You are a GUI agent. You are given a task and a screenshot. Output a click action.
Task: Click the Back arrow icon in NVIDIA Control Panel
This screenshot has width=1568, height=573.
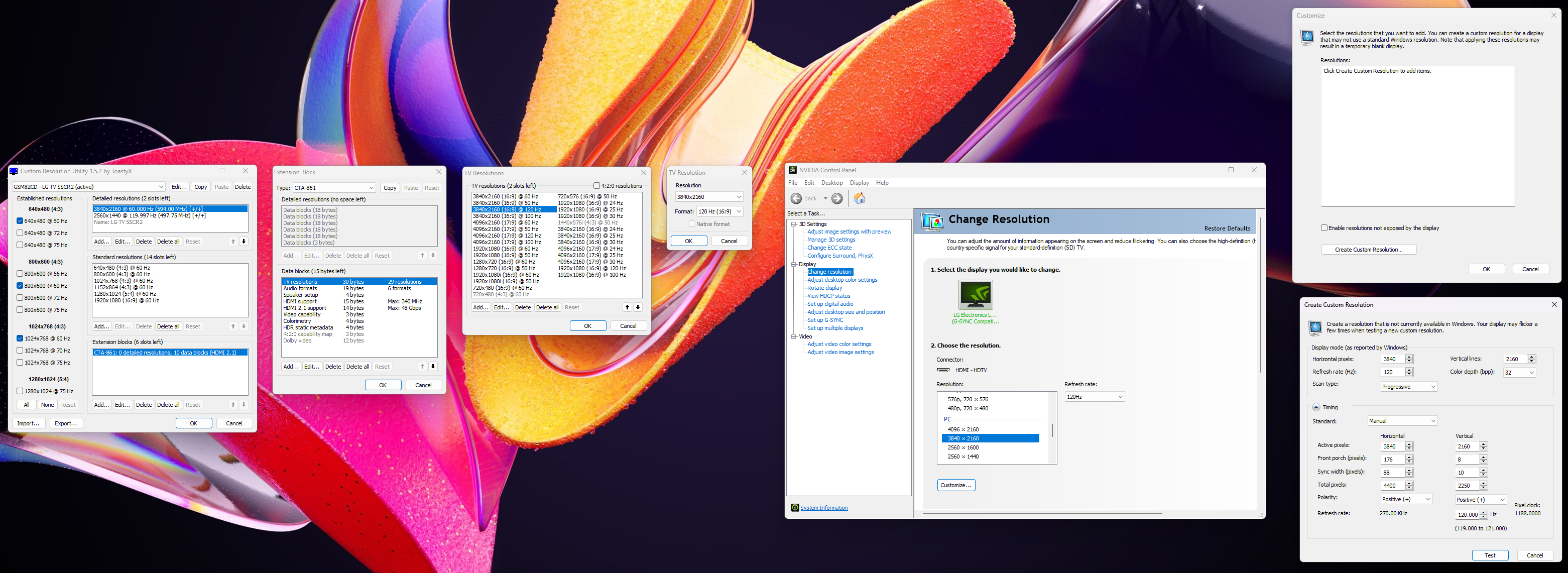click(796, 198)
